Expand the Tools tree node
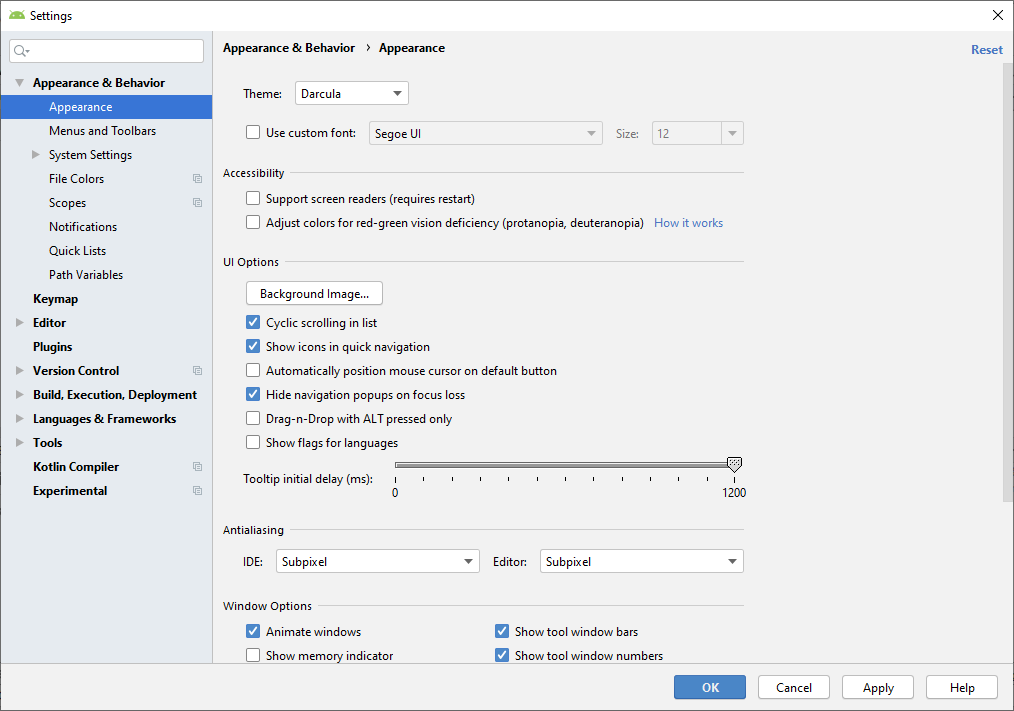Viewport: 1014px width, 711px height. pos(19,443)
